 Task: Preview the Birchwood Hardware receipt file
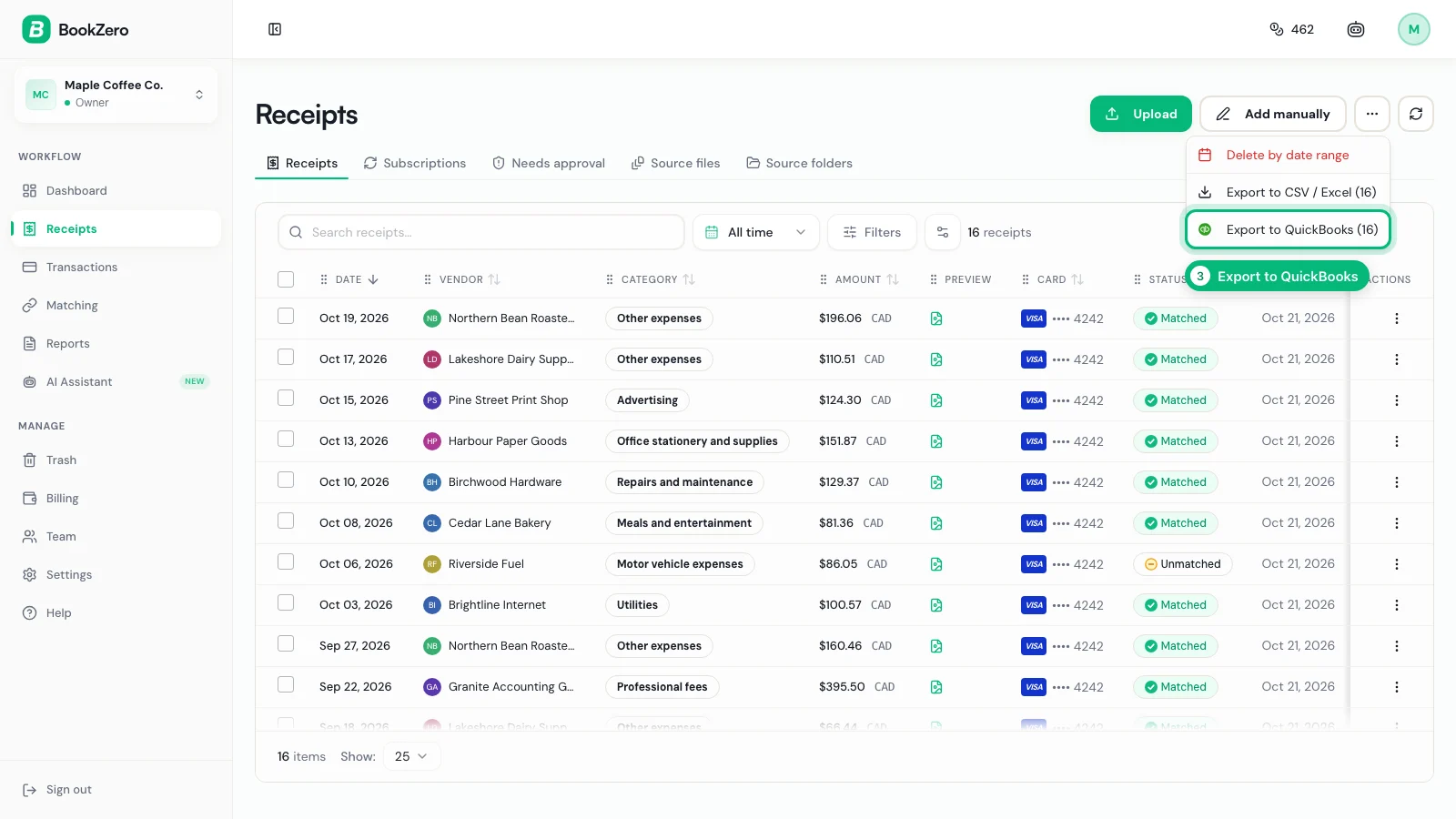(x=936, y=482)
